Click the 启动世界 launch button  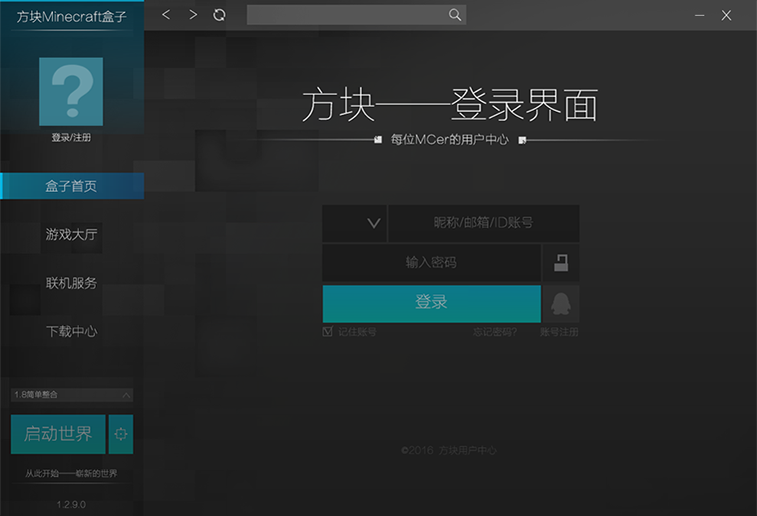(x=58, y=434)
